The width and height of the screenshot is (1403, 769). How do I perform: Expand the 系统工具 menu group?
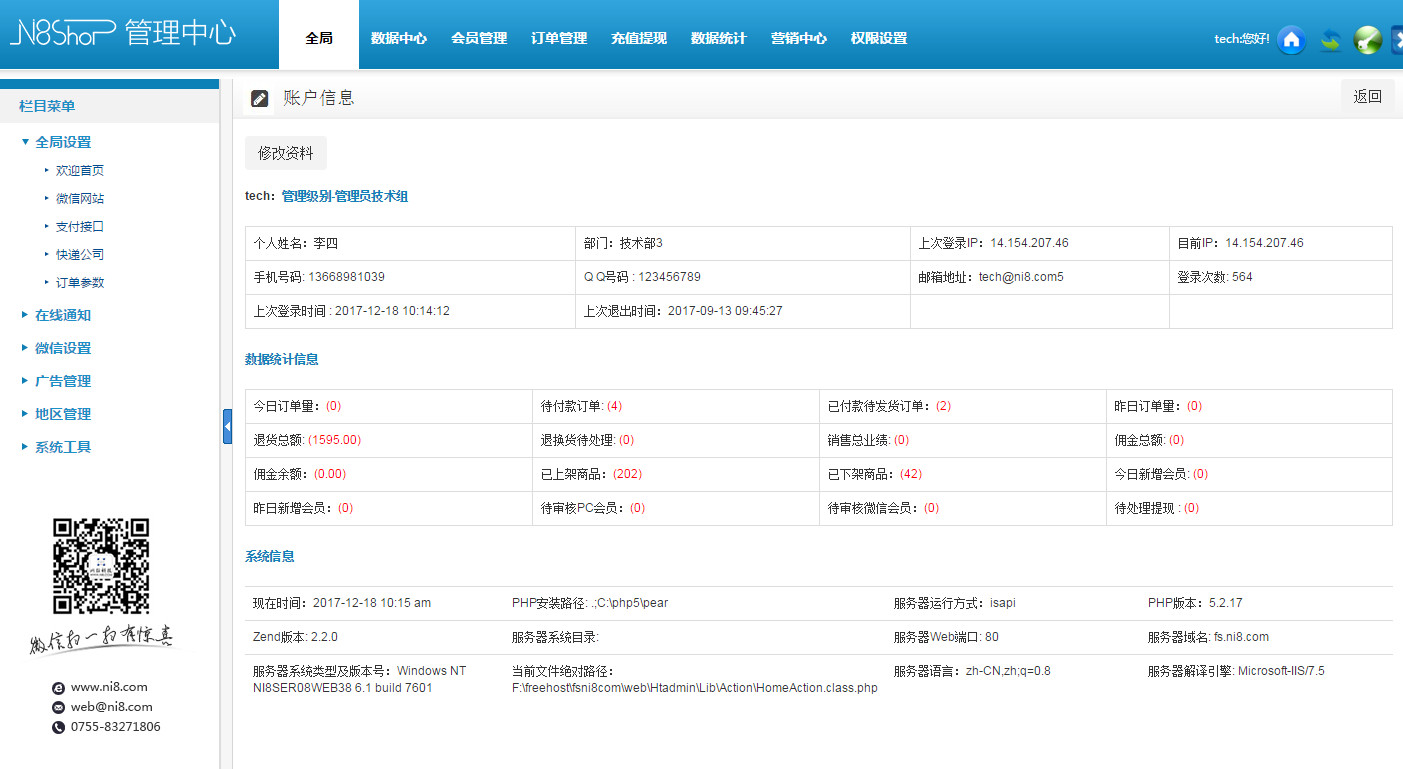(x=62, y=447)
